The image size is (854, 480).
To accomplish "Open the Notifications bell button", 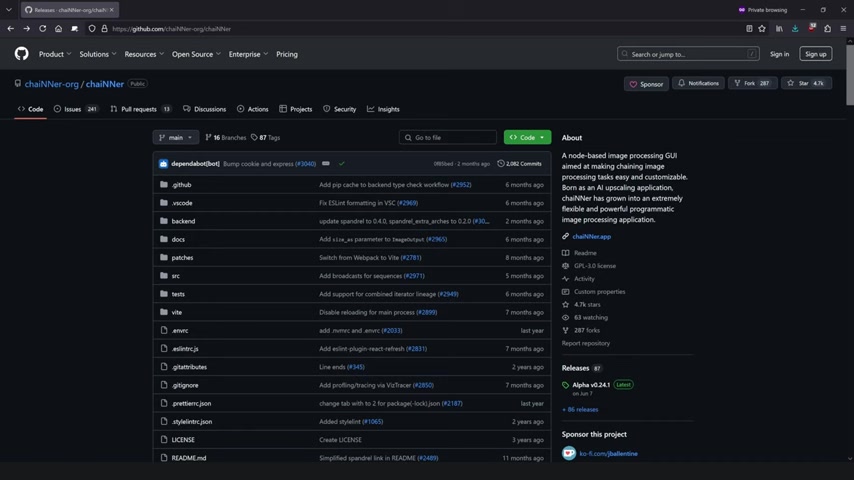I will pyautogui.click(x=698, y=83).
